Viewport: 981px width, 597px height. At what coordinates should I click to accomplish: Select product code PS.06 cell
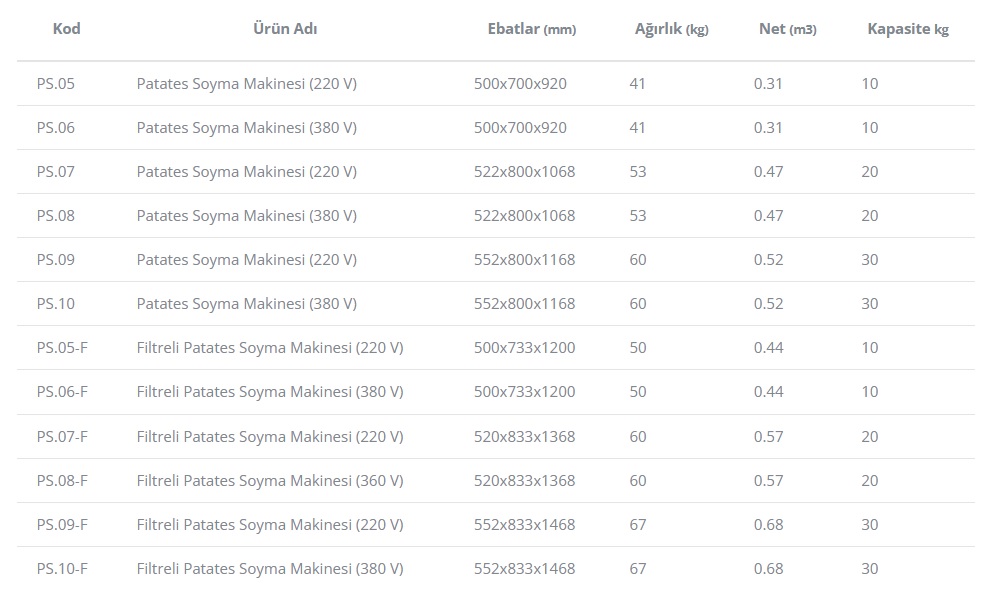(56, 128)
